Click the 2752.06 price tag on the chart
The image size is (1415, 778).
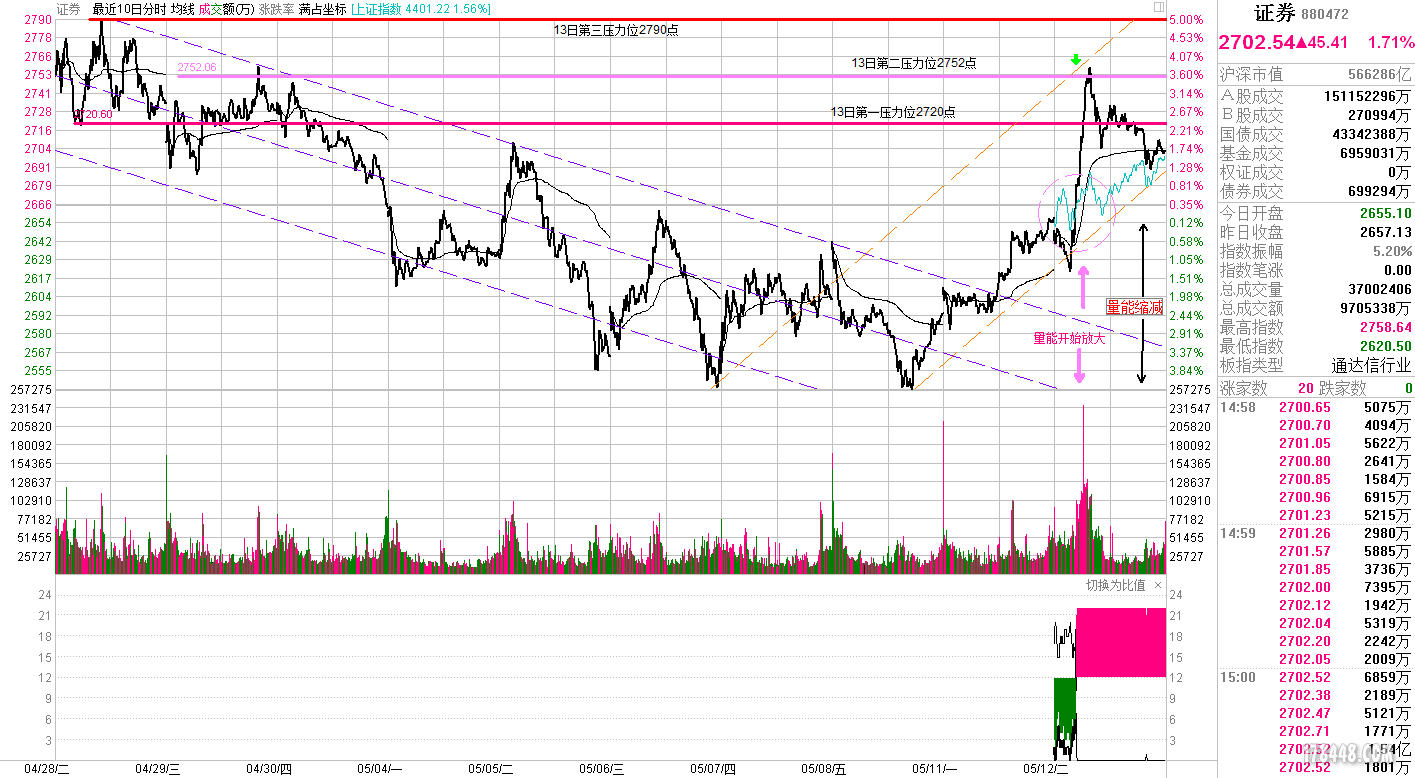click(x=197, y=68)
